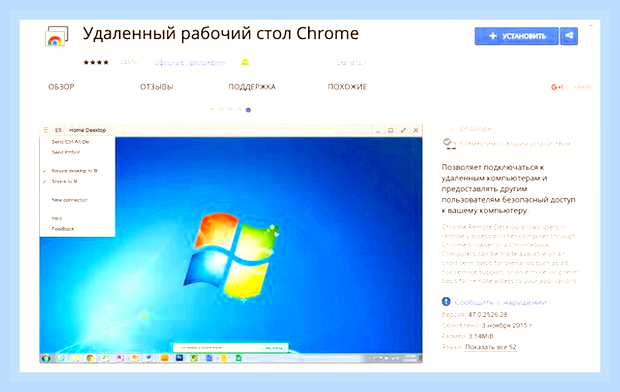Click the Google+ G+1 button
This screenshot has width=620, height=392.
557,87
